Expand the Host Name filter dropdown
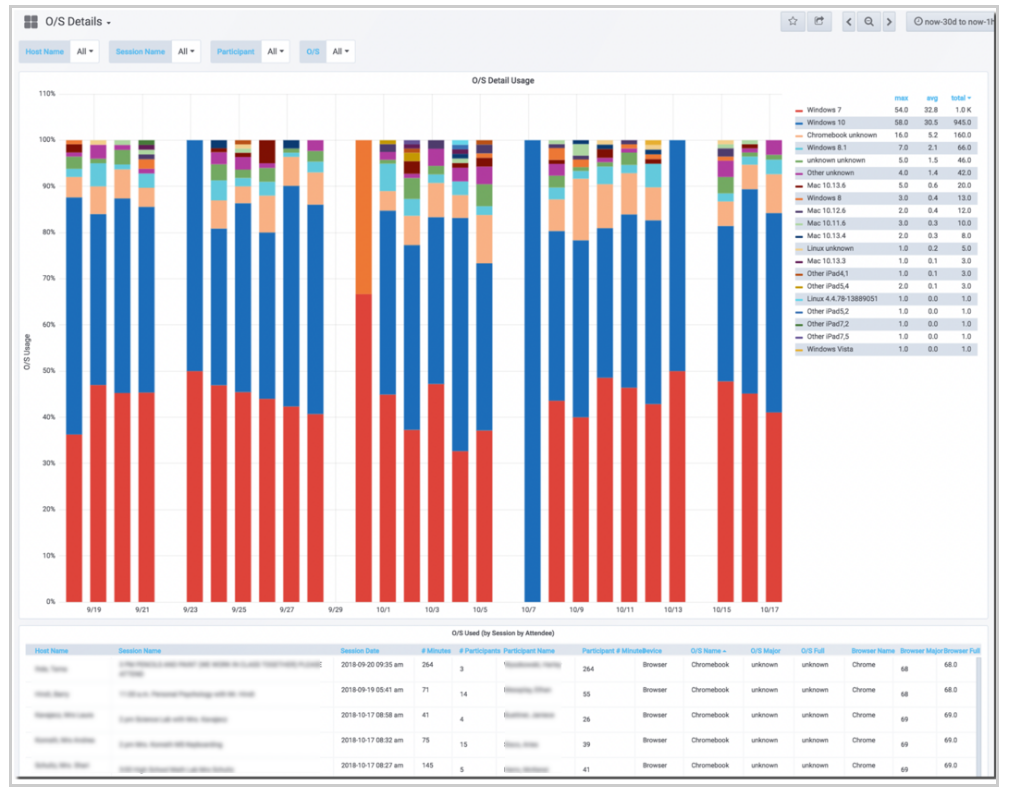 (85, 51)
